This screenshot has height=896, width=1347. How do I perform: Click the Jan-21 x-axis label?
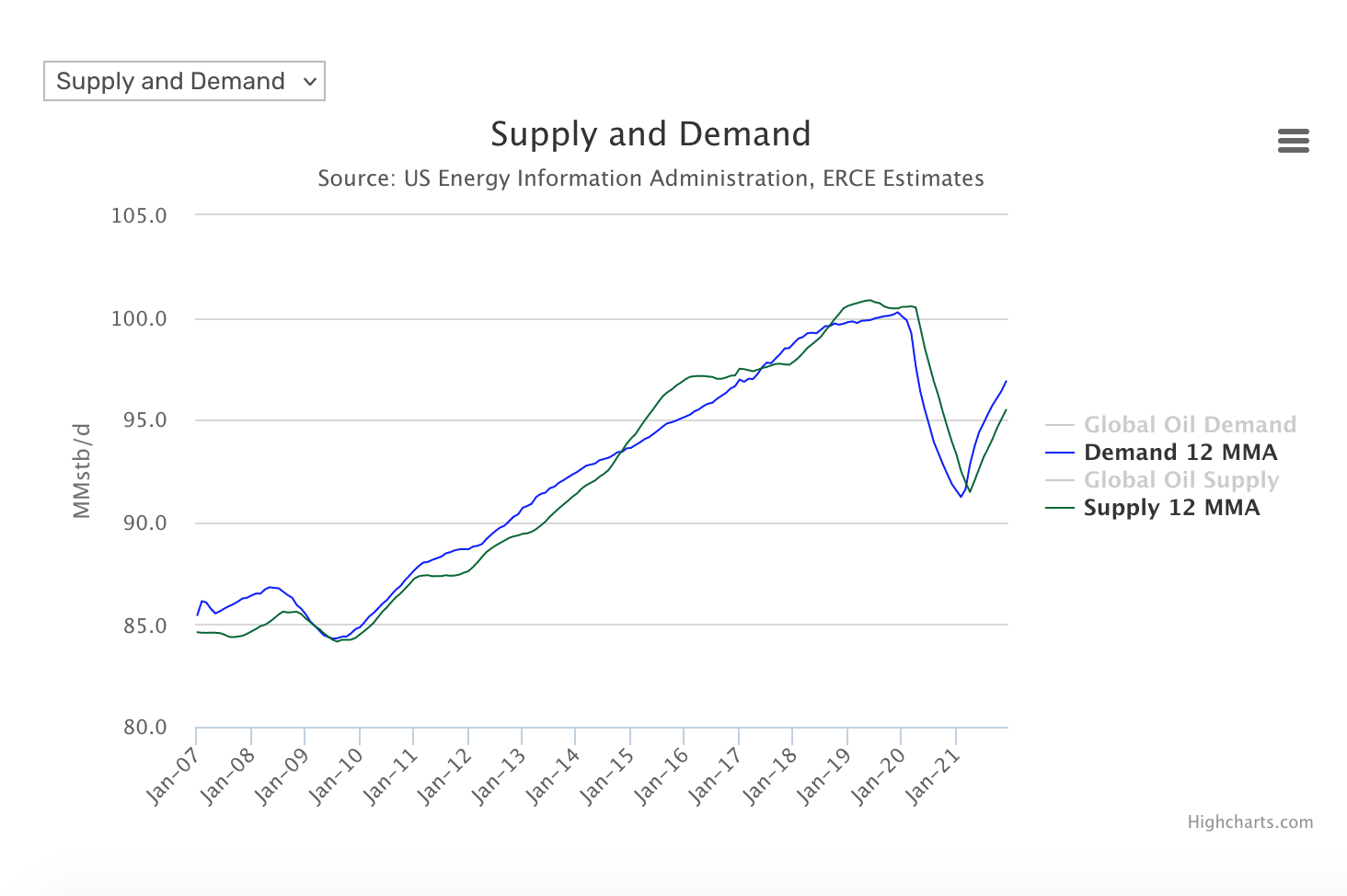(933, 776)
